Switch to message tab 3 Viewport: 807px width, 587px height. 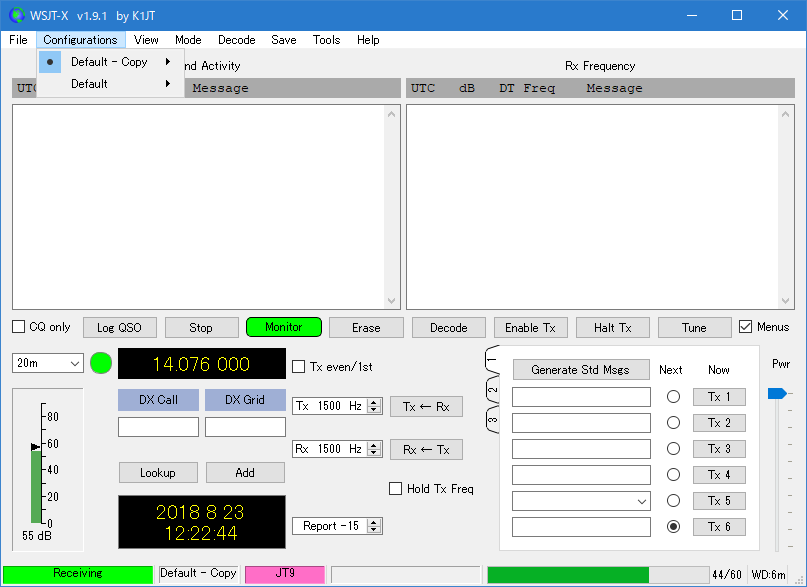pos(492,420)
